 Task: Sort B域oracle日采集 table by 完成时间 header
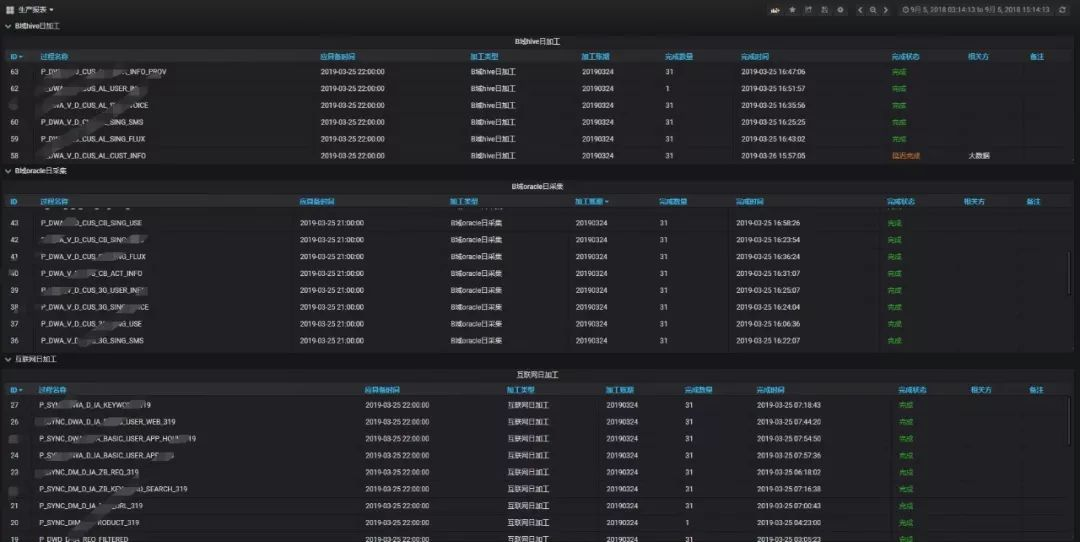(749, 202)
